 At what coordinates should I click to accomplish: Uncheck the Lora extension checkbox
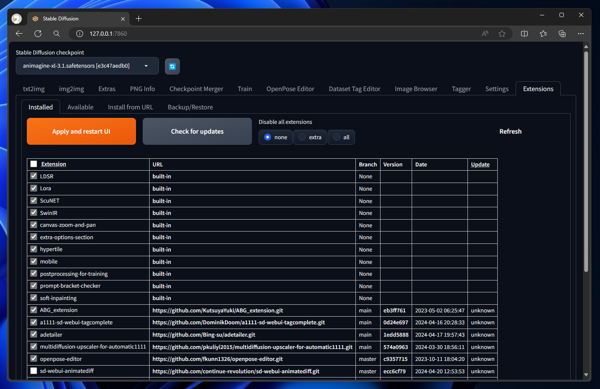34,188
